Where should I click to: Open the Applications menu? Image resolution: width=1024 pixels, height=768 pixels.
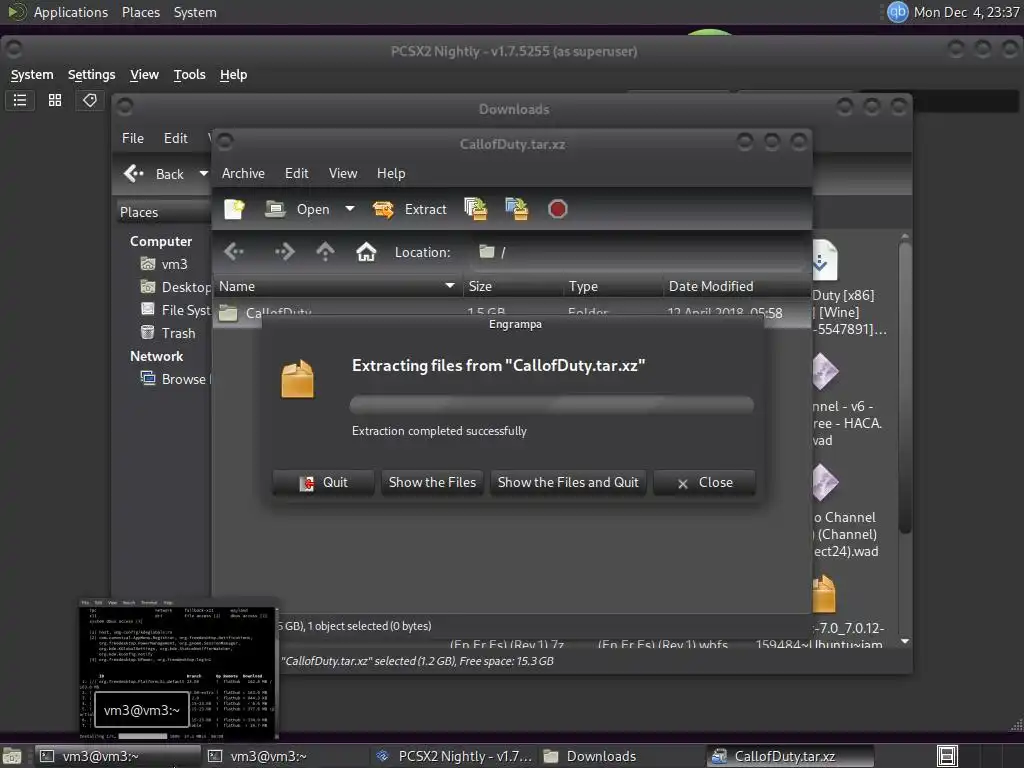coord(71,12)
